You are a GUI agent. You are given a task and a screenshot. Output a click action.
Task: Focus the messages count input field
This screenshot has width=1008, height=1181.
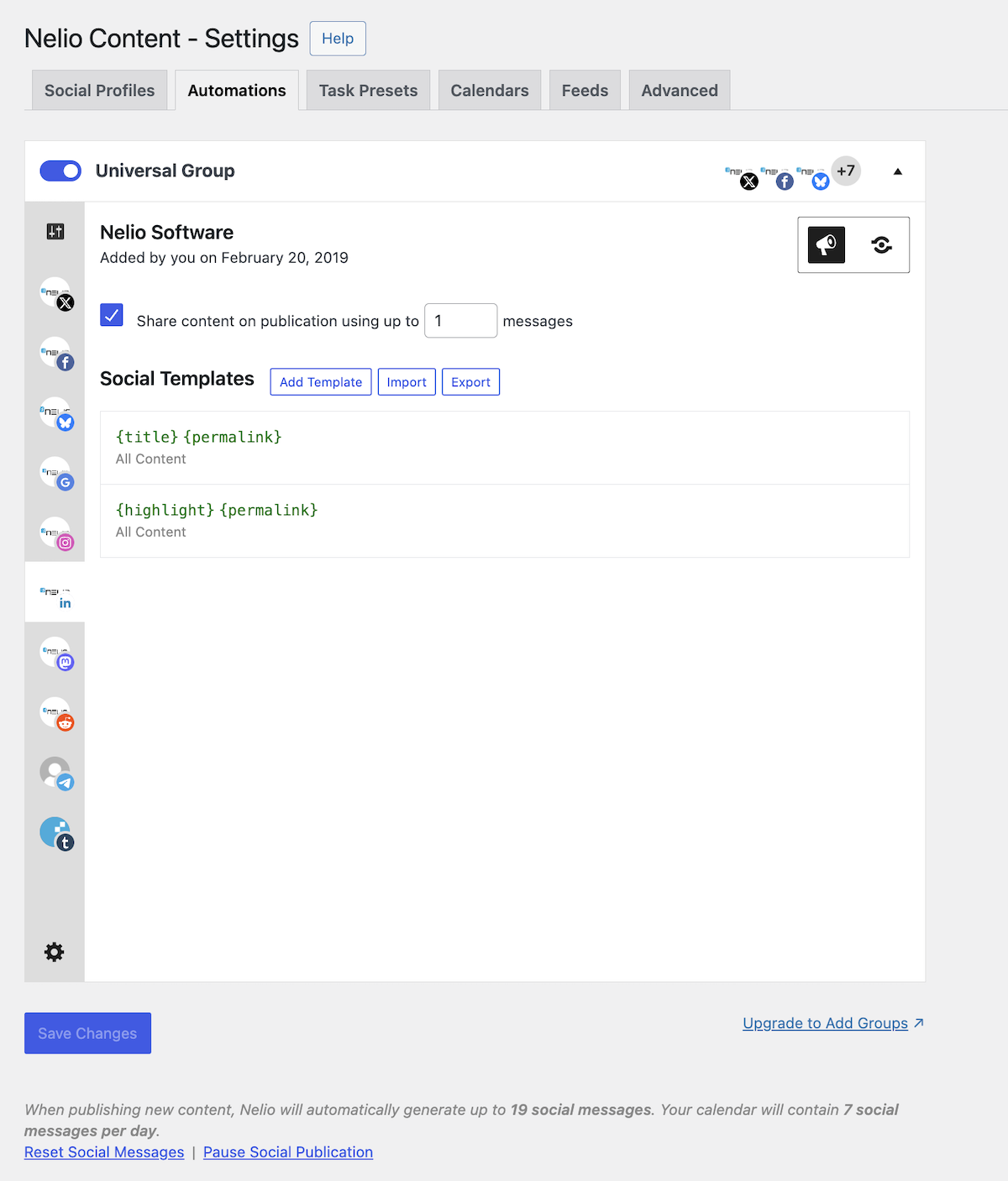pos(461,321)
